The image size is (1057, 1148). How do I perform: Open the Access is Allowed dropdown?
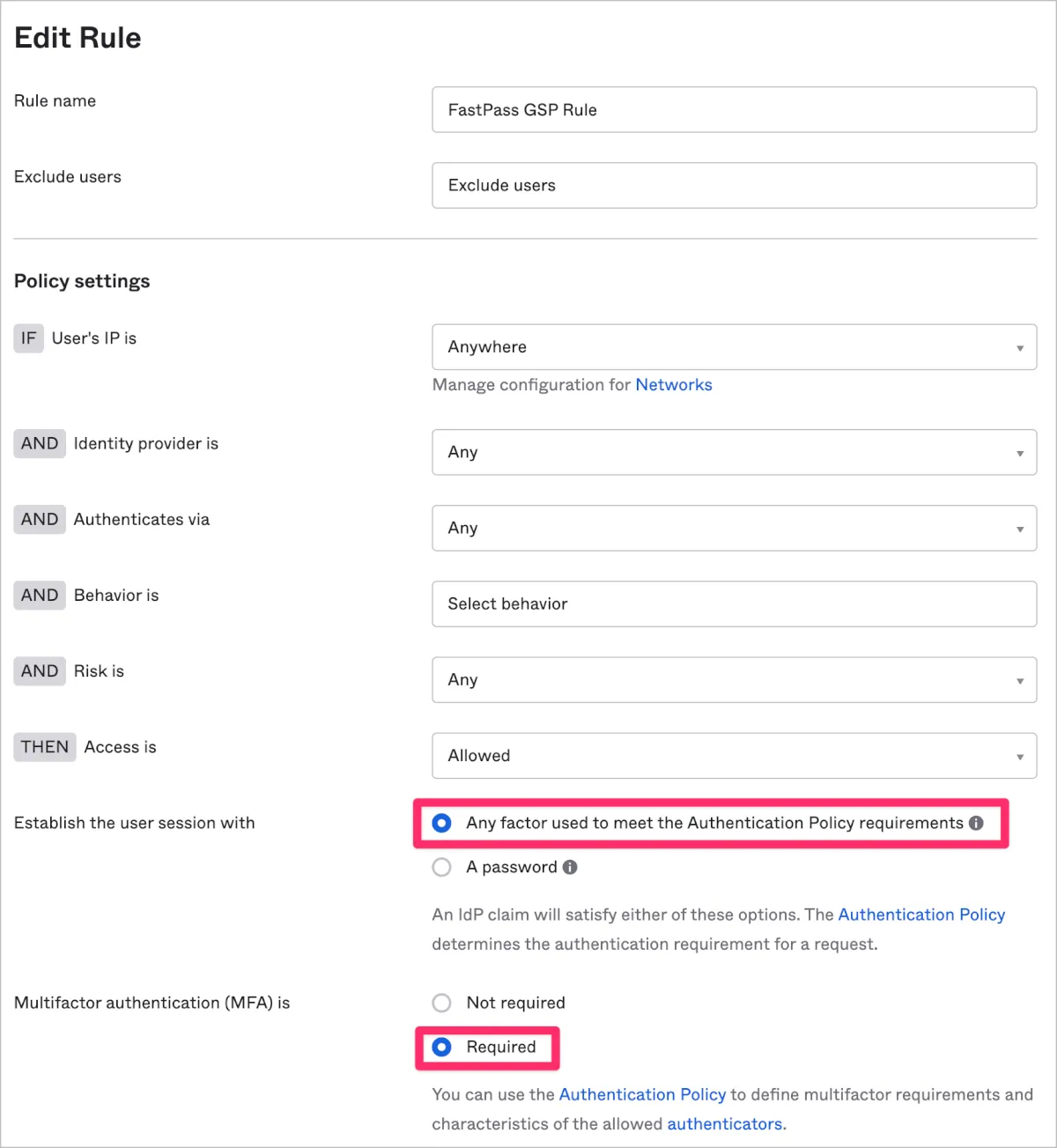click(x=733, y=755)
